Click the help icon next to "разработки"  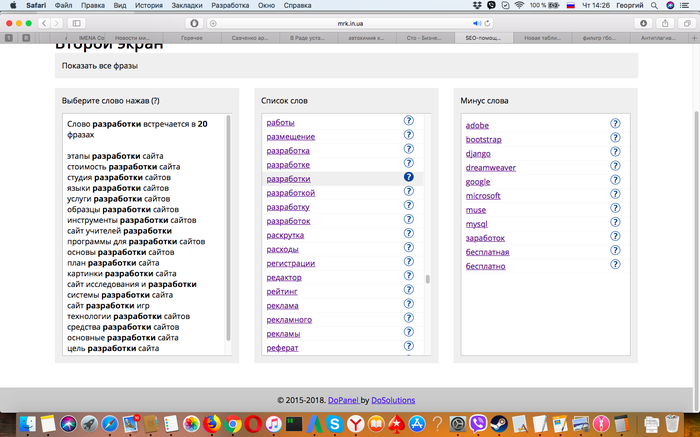[x=409, y=178]
